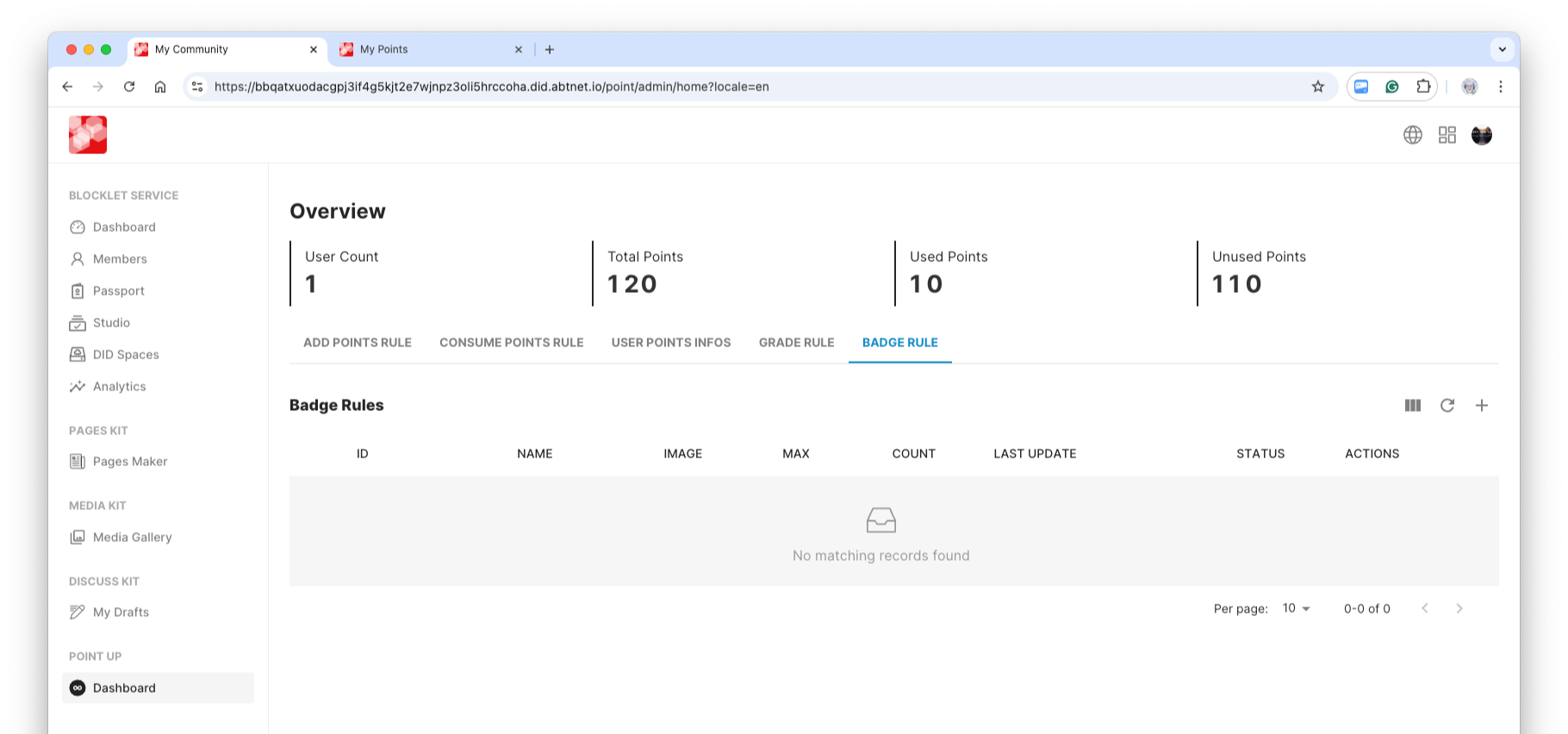The image size is (1568, 734).
Task: Open Chrome three-dot menu
Action: (x=1500, y=86)
